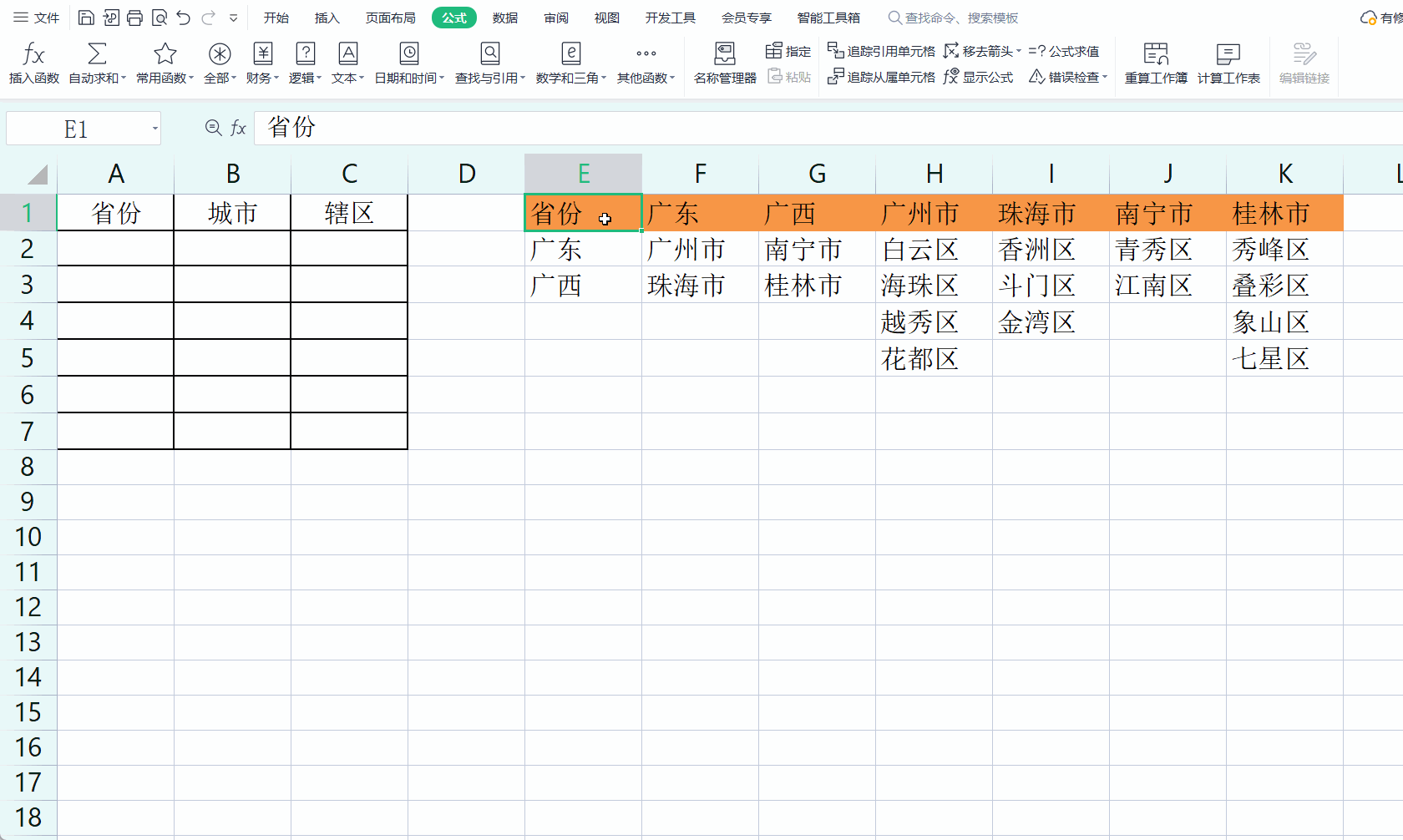Click 公式求值 evaluate formula
The width and height of the screenshot is (1403, 840).
(x=1064, y=51)
